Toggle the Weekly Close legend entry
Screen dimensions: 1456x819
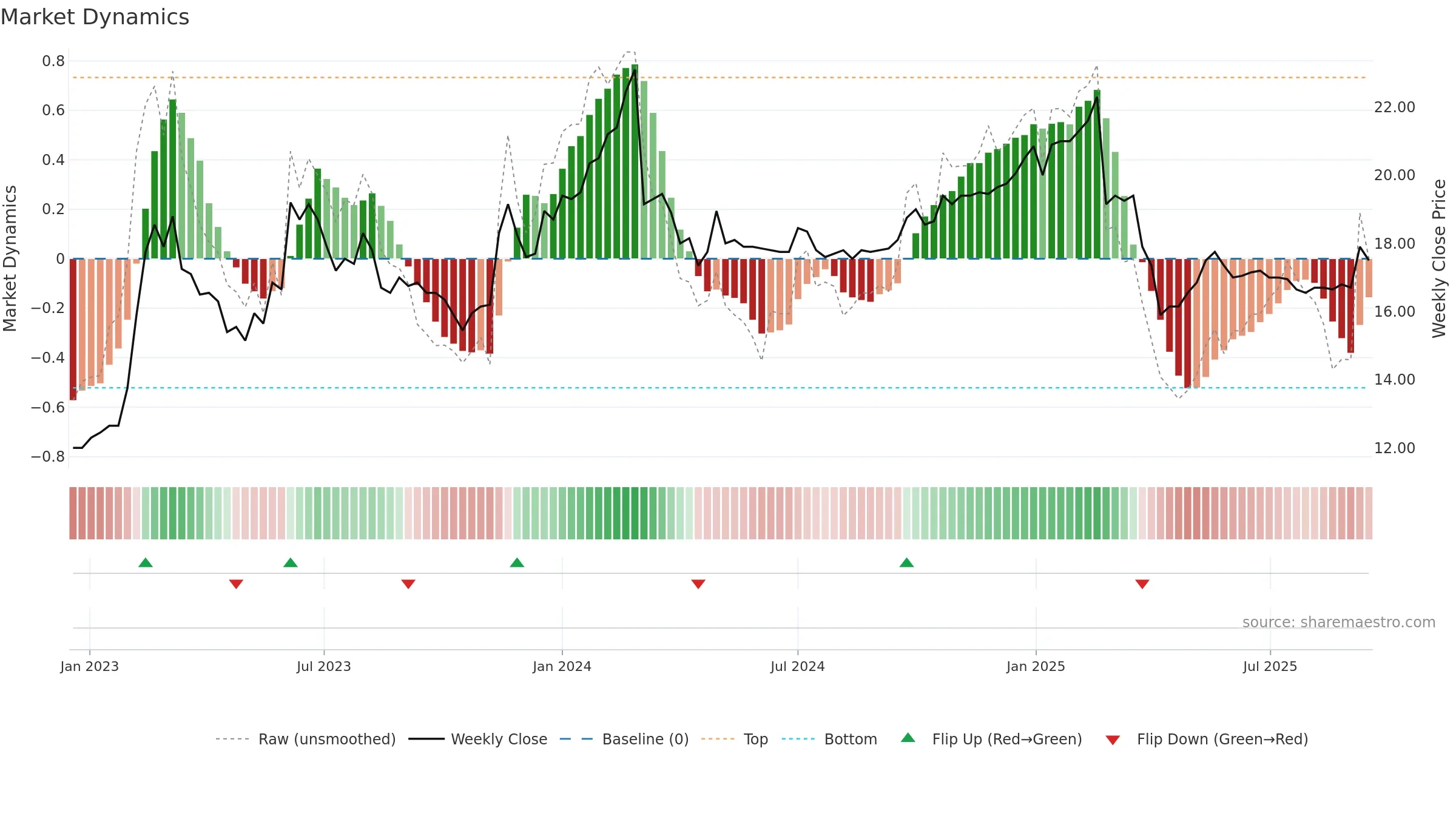pyautogui.click(x=478, y=739)
